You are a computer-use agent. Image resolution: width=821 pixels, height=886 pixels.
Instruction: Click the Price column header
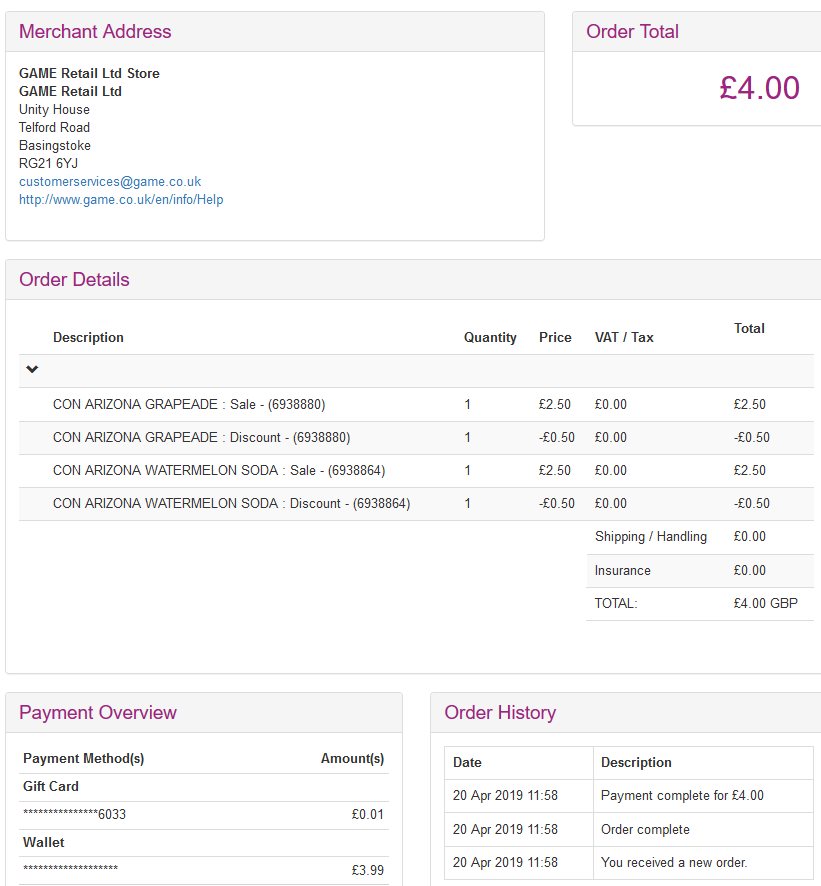555,337
